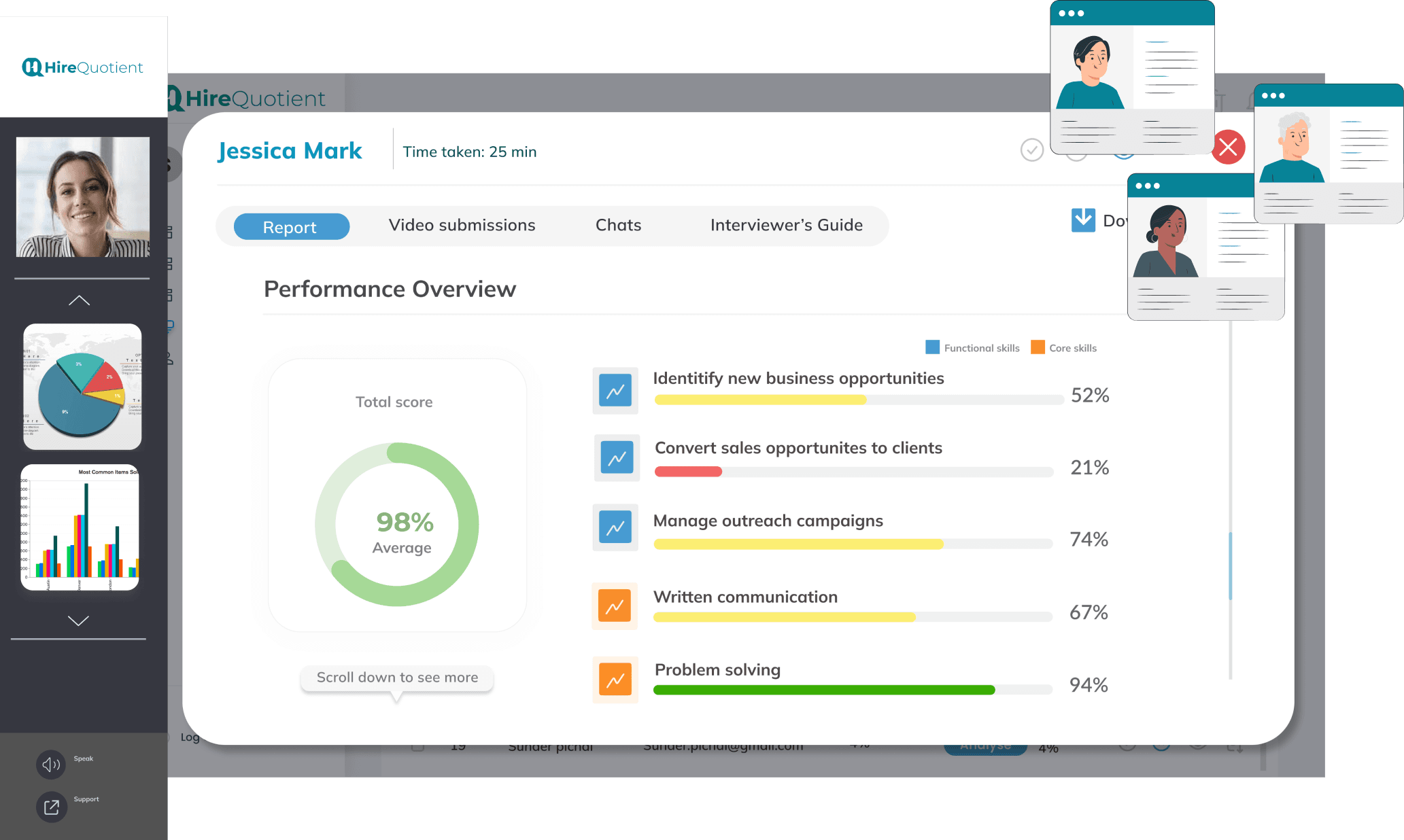The width and height of the screenshot is (1404, 840).
Task: Switch to Video submissions tab
Action: tap(462, 226)
